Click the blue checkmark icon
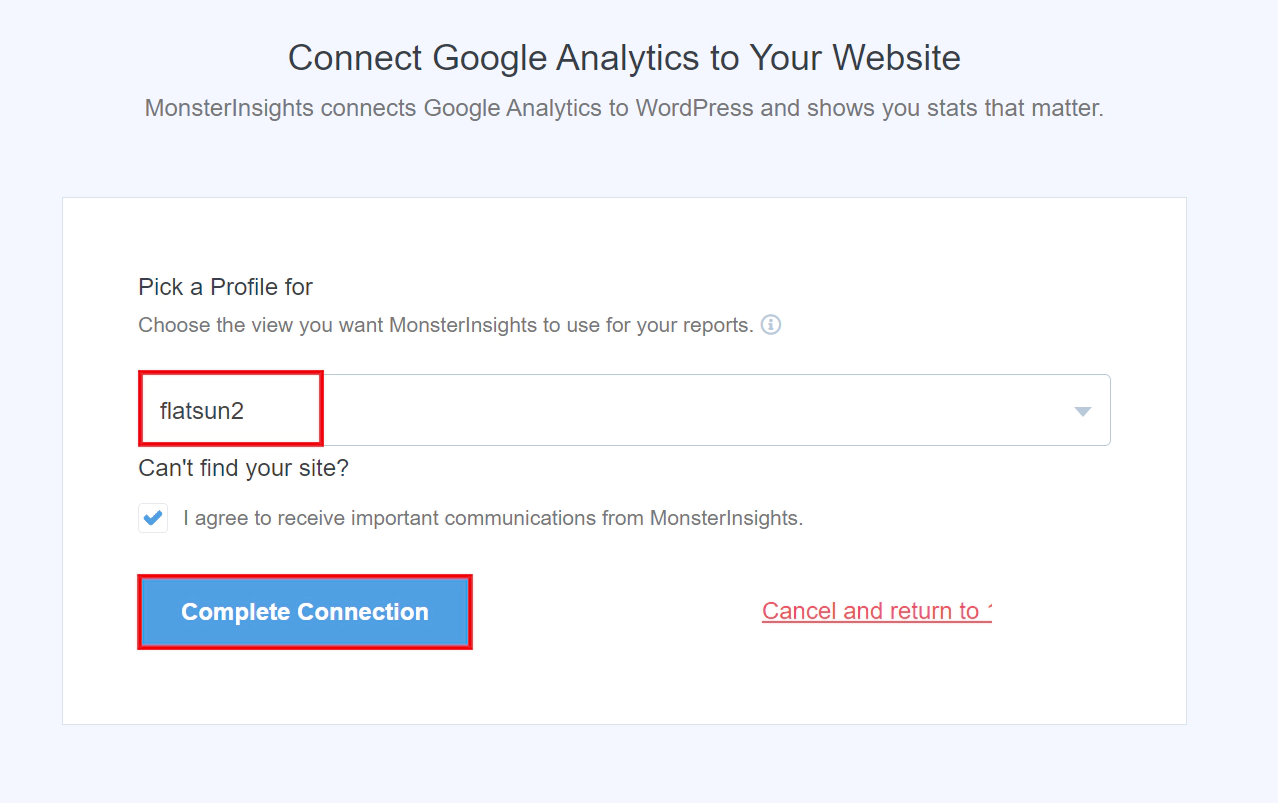Viewport: 1278px width, 803px height. 153,518
